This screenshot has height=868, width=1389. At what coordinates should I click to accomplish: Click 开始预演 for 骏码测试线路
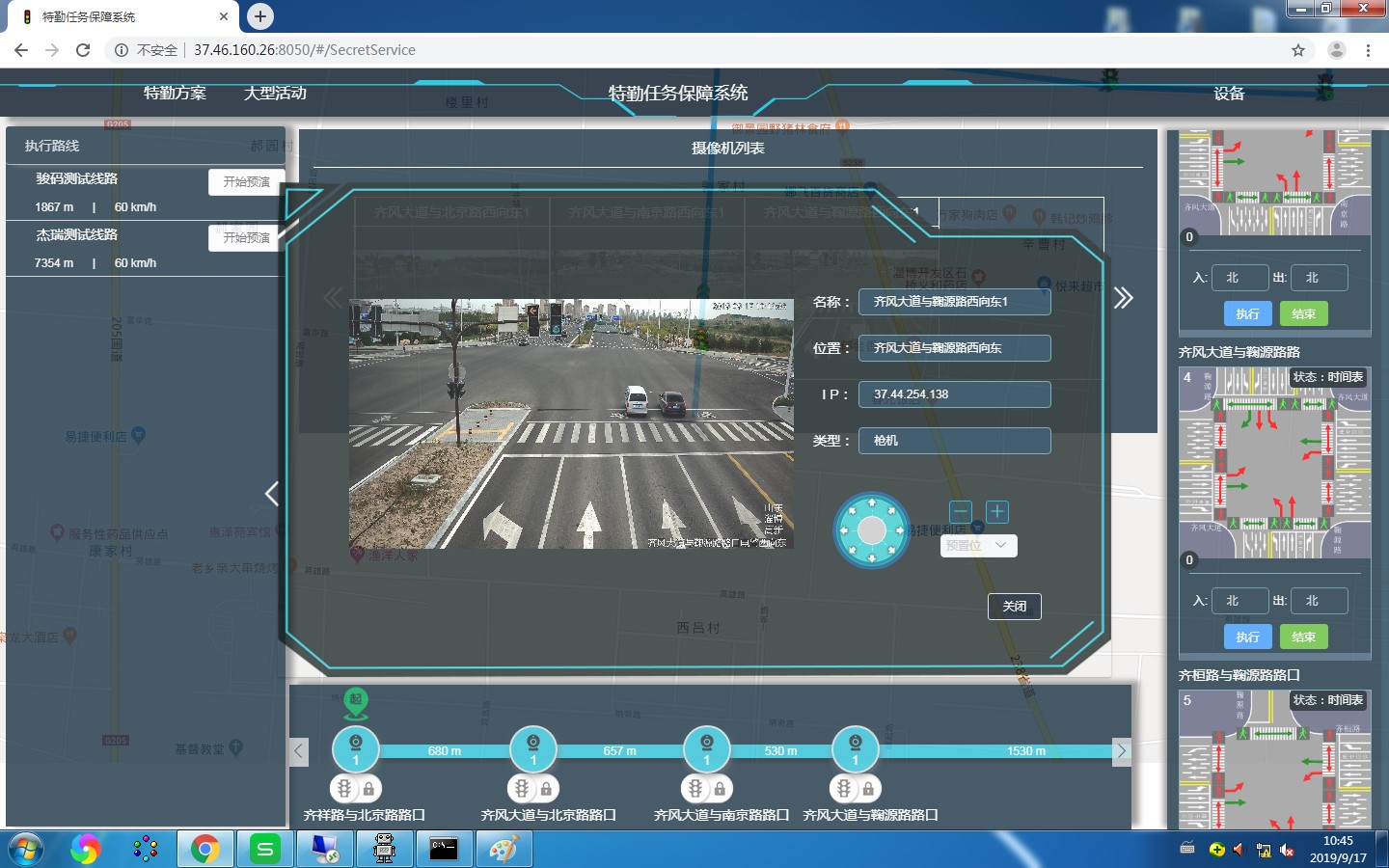(246, 182)
